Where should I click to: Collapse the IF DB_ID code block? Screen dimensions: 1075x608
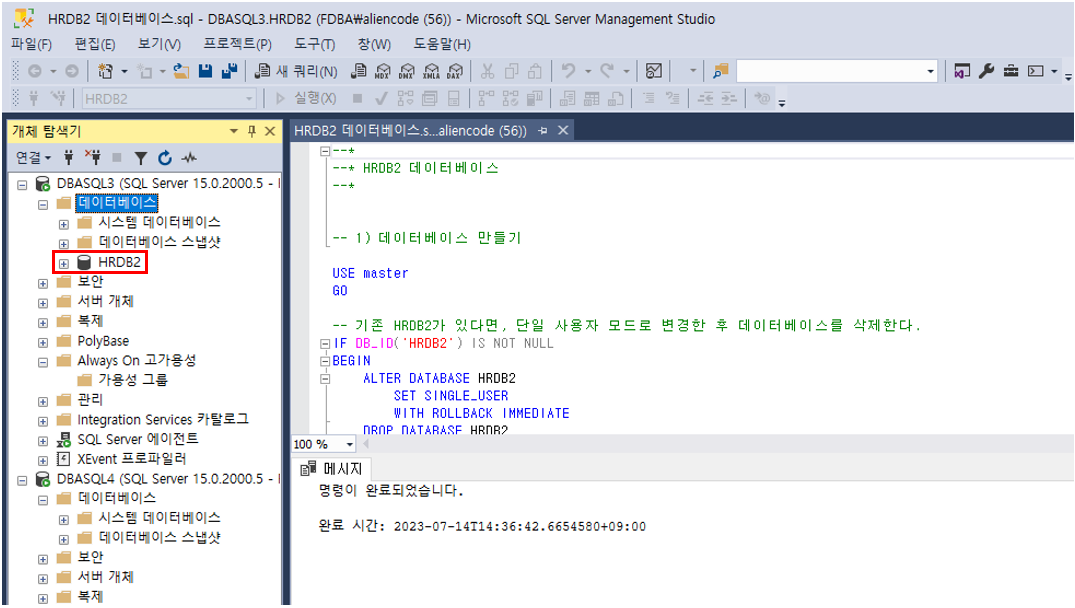[x=325, y=343]
